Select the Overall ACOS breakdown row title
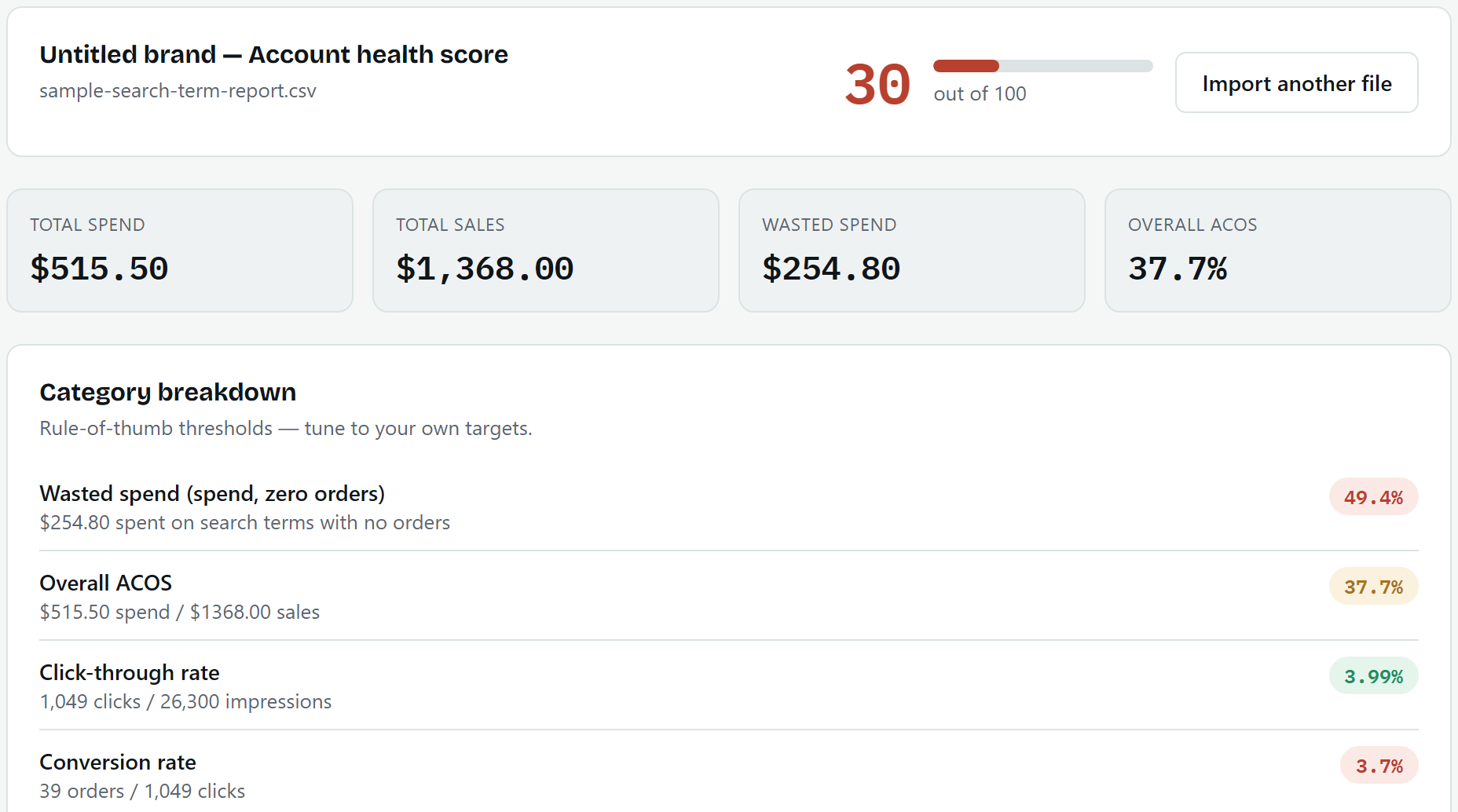This screenshot has width=1458, height=812. (106, 583)
